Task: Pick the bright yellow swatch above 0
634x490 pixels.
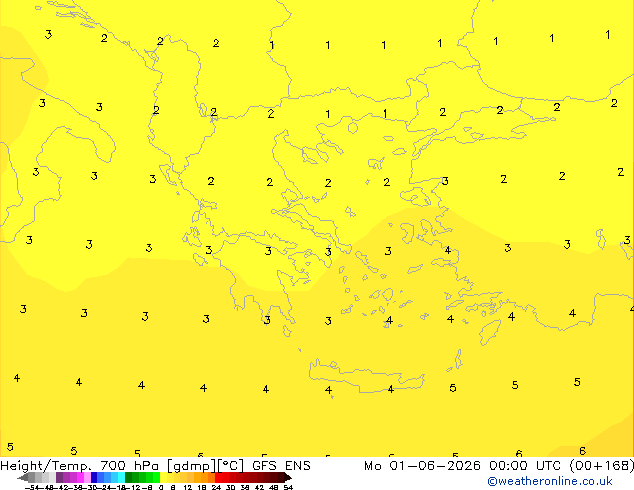Action: [x=163, y=477]
